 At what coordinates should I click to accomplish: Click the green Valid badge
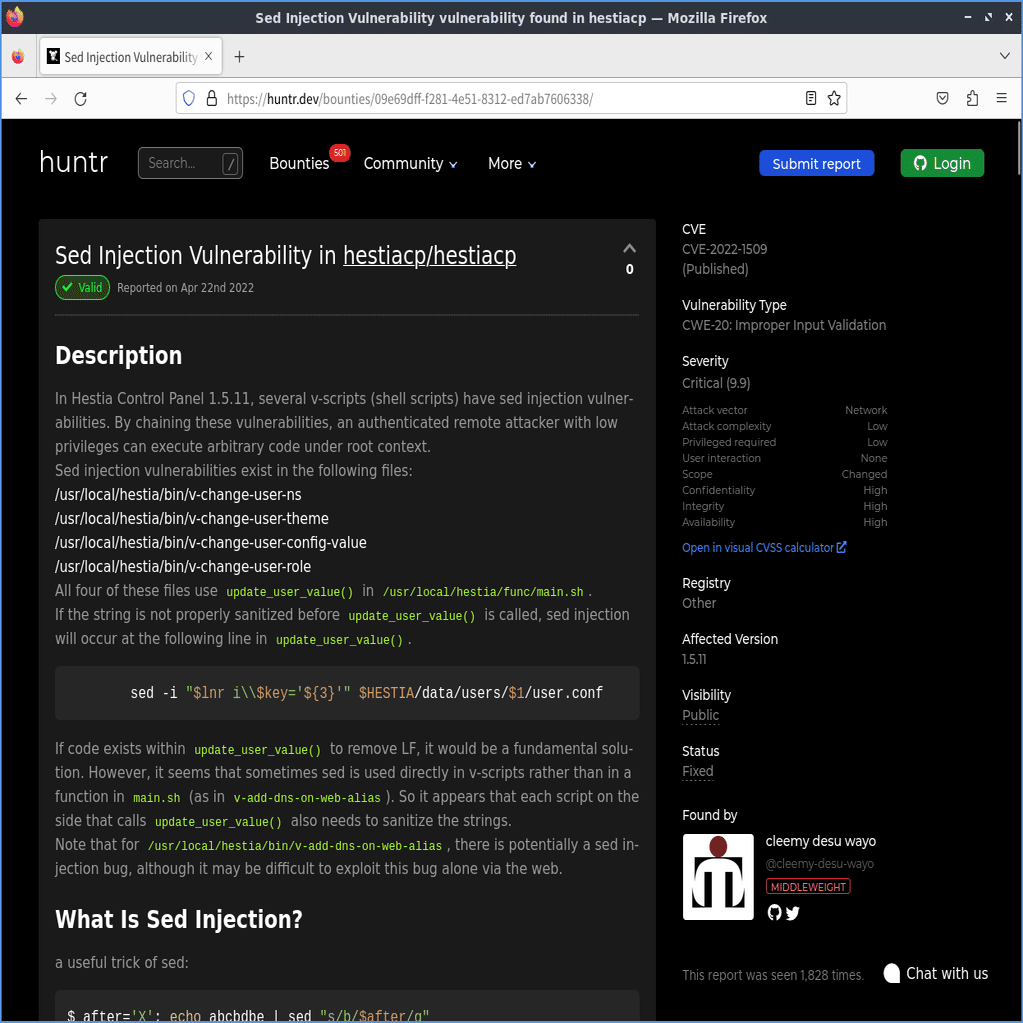pos(82,288)
